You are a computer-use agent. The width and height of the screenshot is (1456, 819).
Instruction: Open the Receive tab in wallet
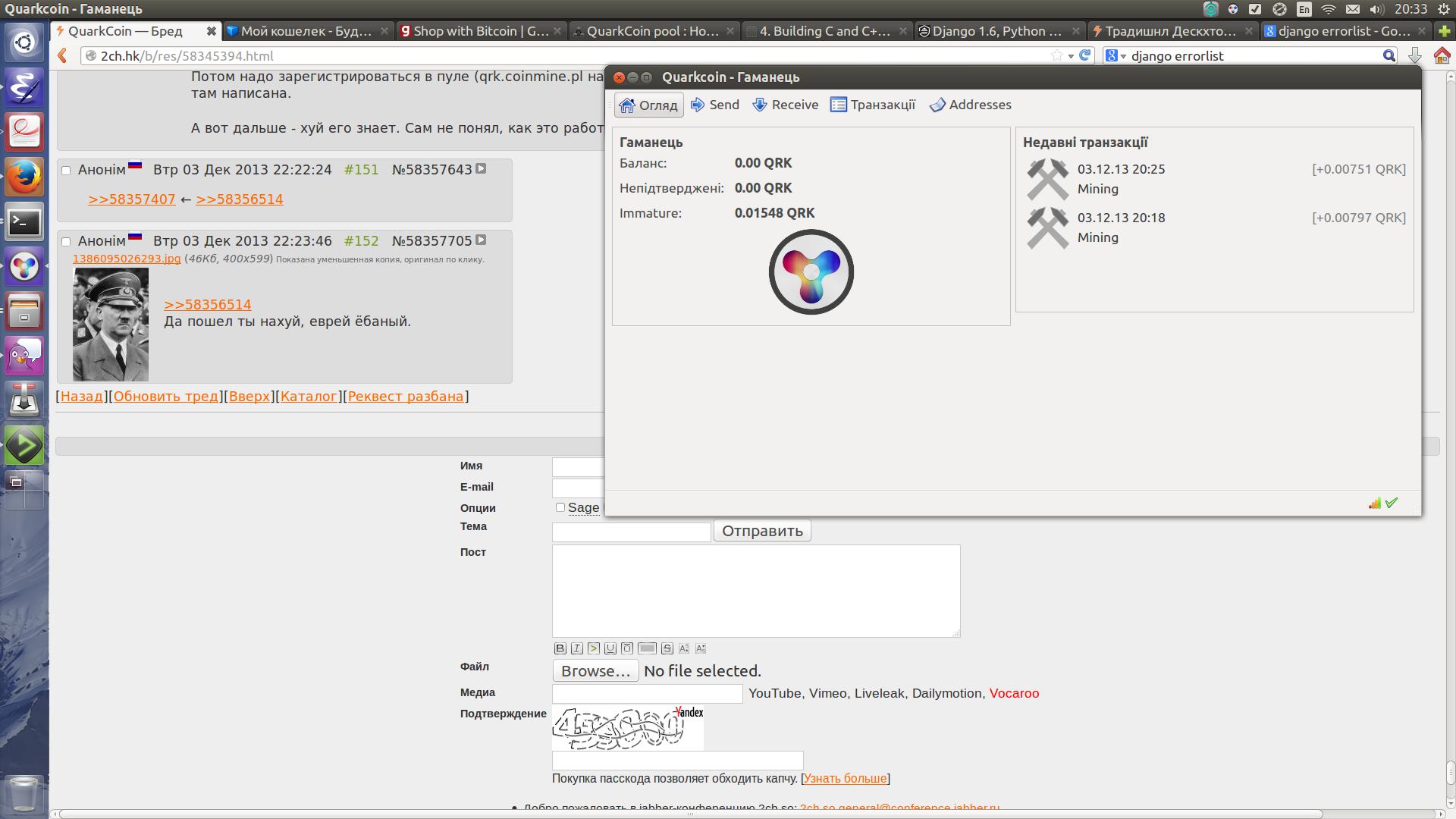click(785, 105)
